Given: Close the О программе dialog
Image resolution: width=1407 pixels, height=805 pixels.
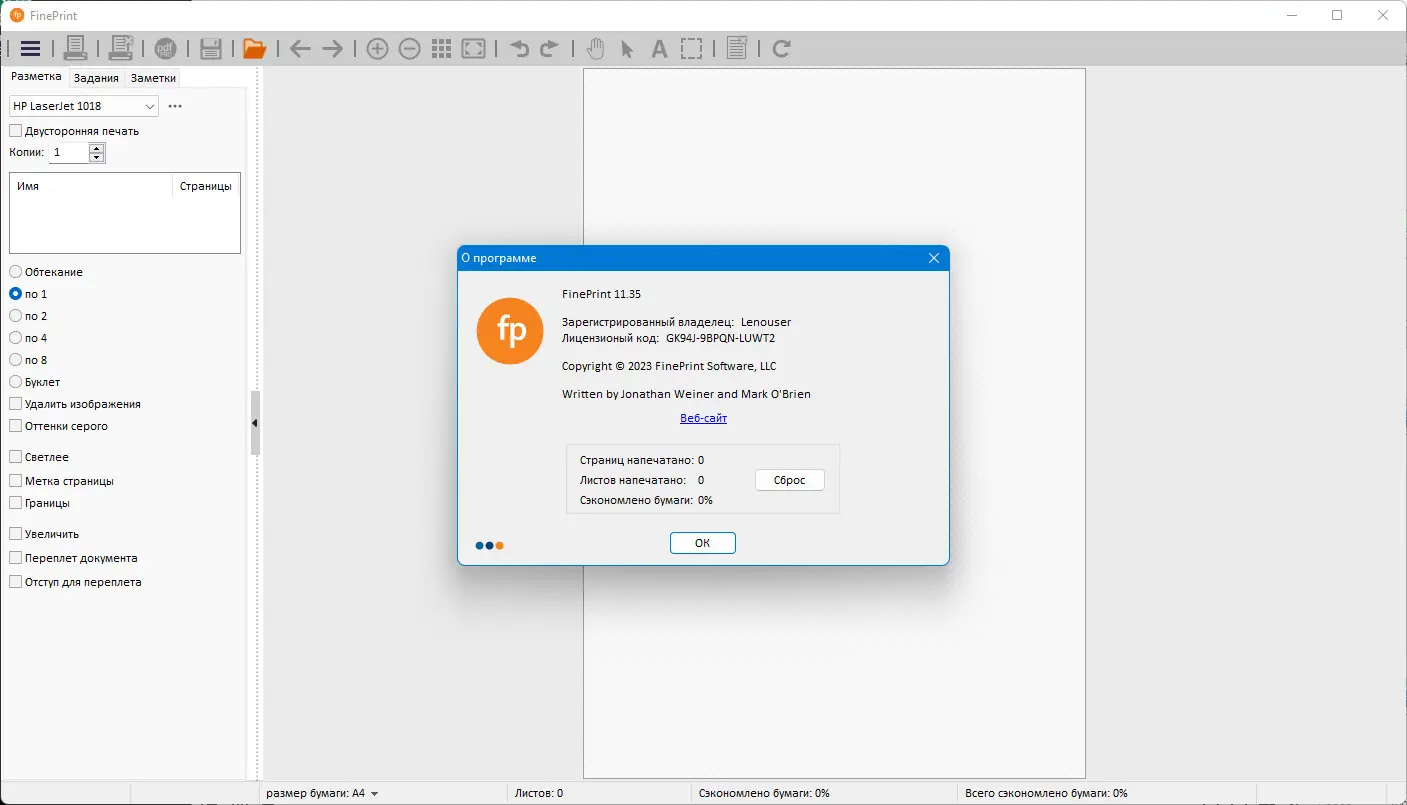Looking at the screenshot, I should 934,258.
